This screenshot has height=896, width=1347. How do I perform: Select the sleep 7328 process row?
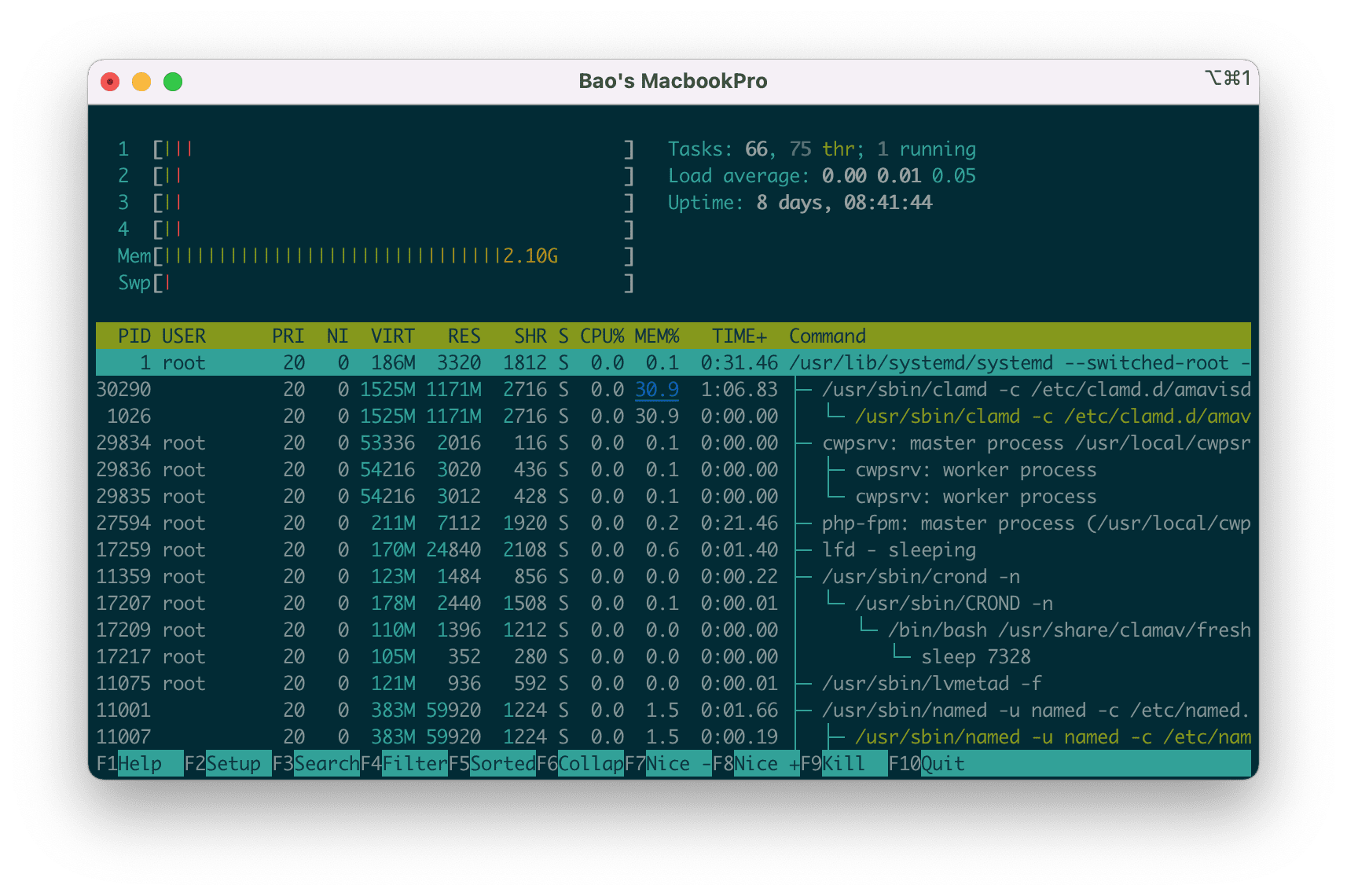tap(673, 656)
